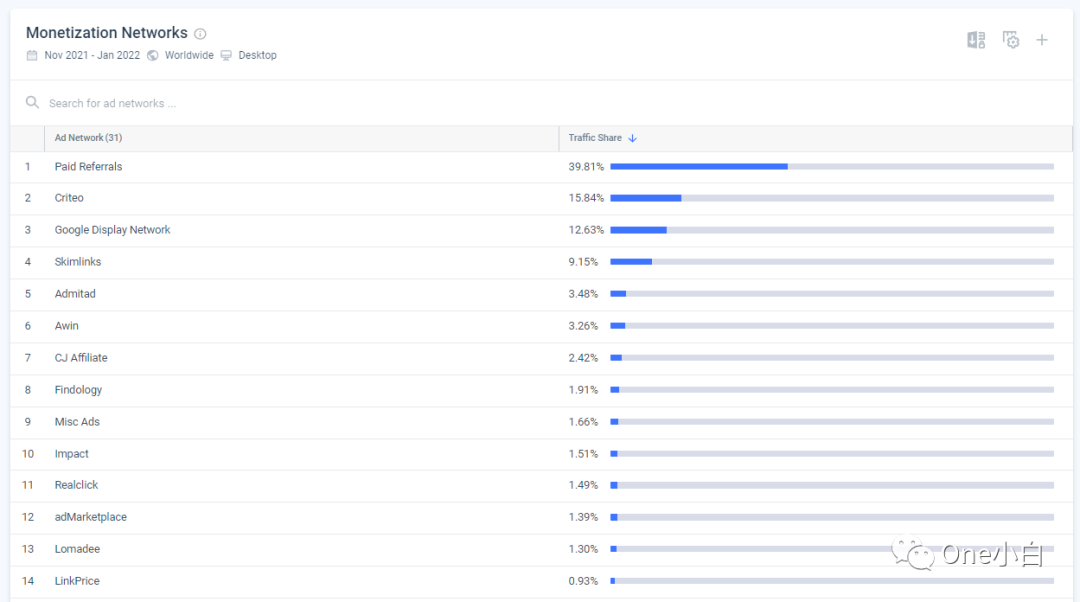
Task: Open the Skimlinks network entry
Action: pyautogui.click(x=78, y=261)
